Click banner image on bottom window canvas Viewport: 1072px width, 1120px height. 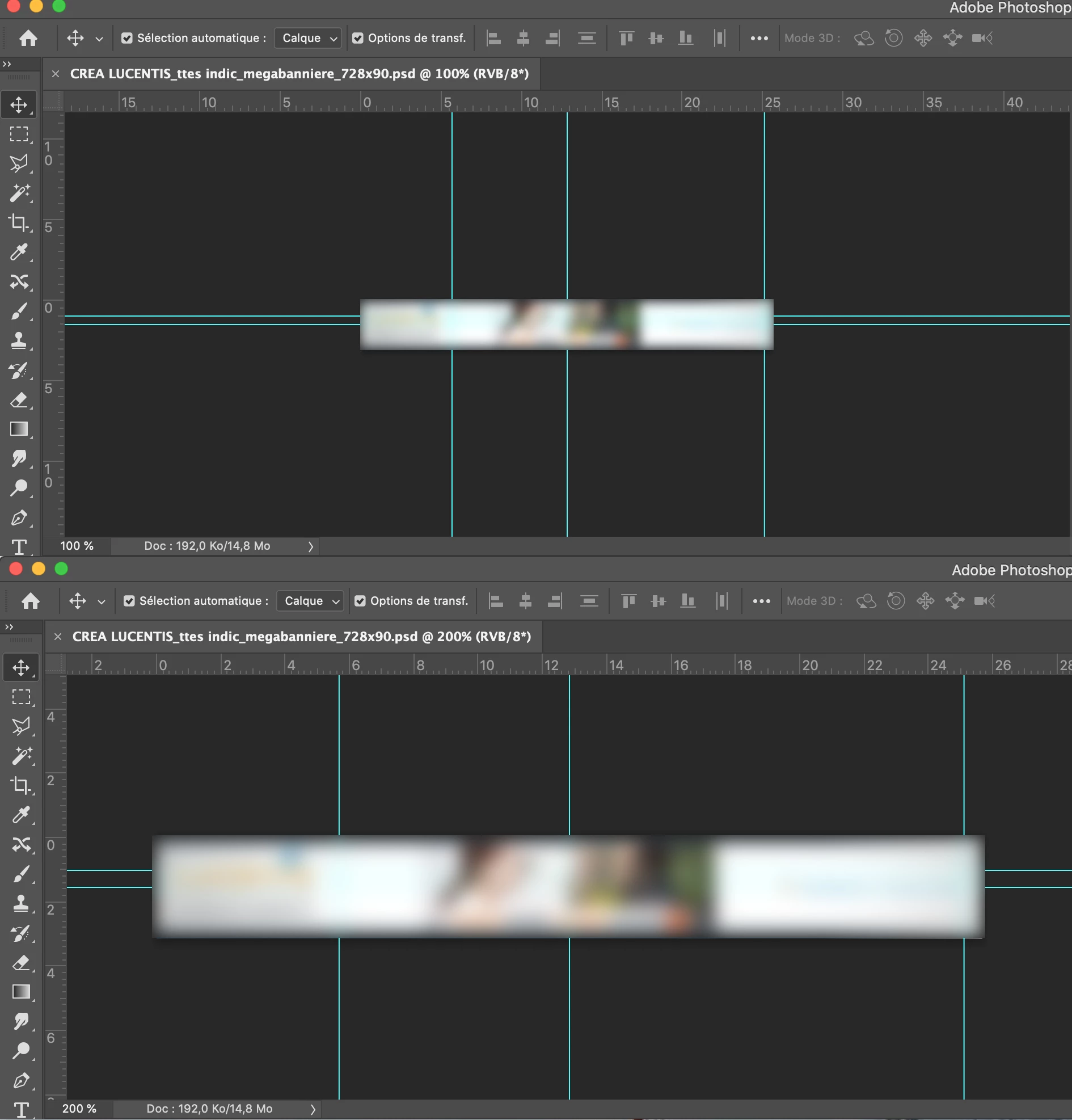coord(568,887)
